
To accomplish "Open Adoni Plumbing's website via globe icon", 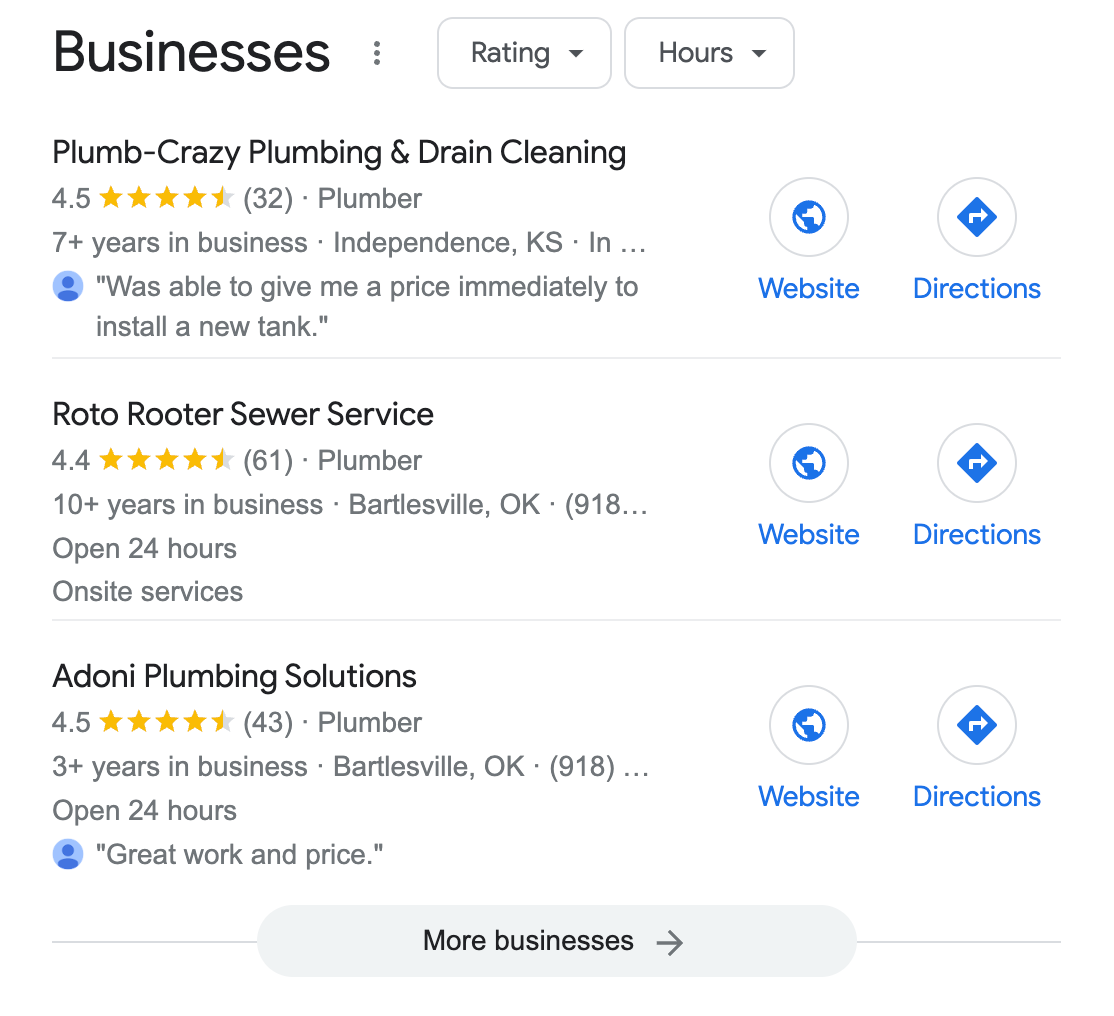I will [808, 725].
